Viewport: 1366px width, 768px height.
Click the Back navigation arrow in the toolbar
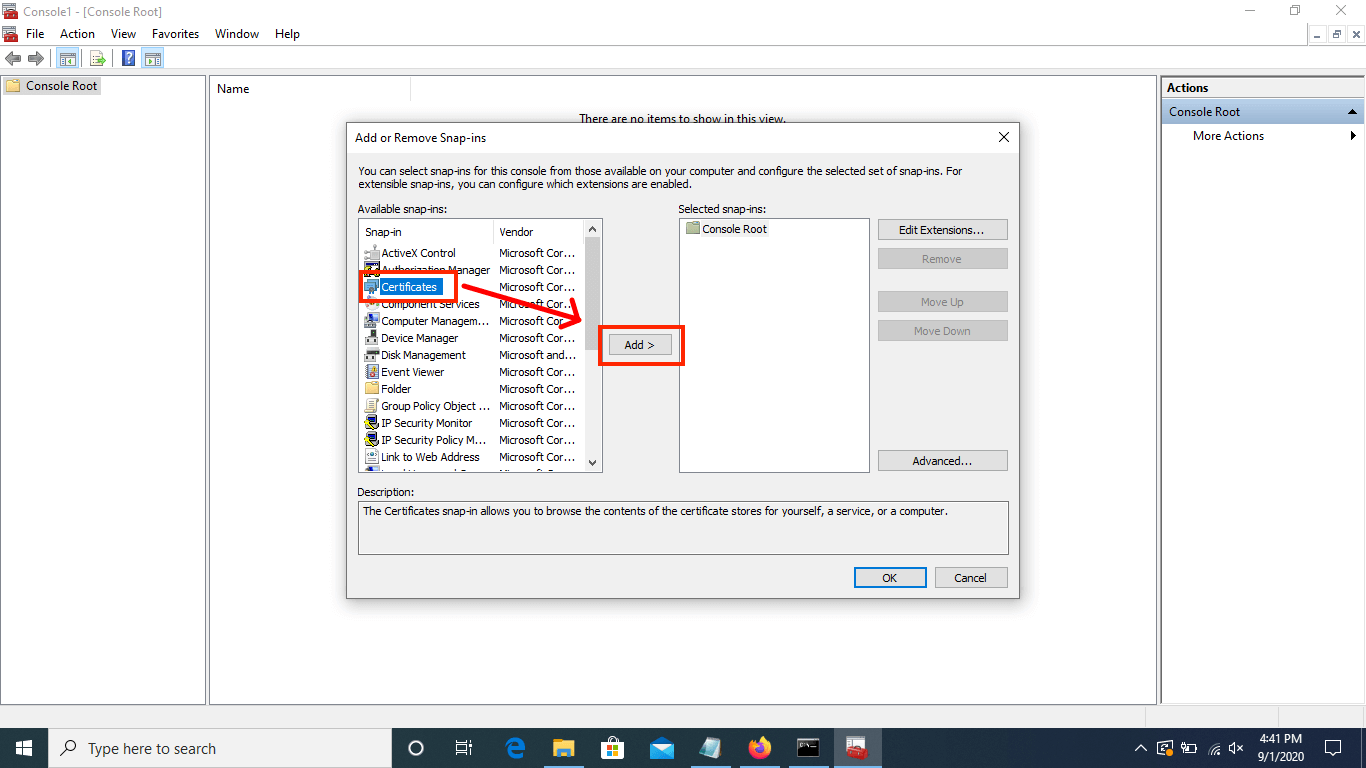[13, 57]
